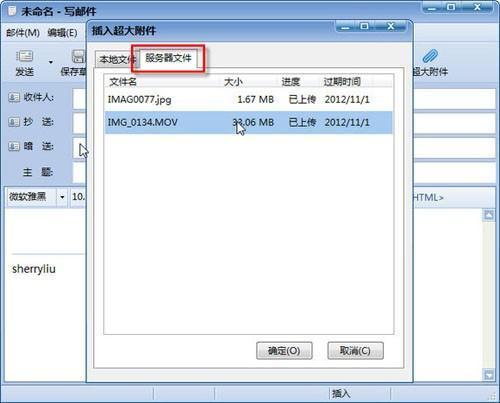
Task: Open address book icon next to 抄送
Action: [x=14, y=122]
